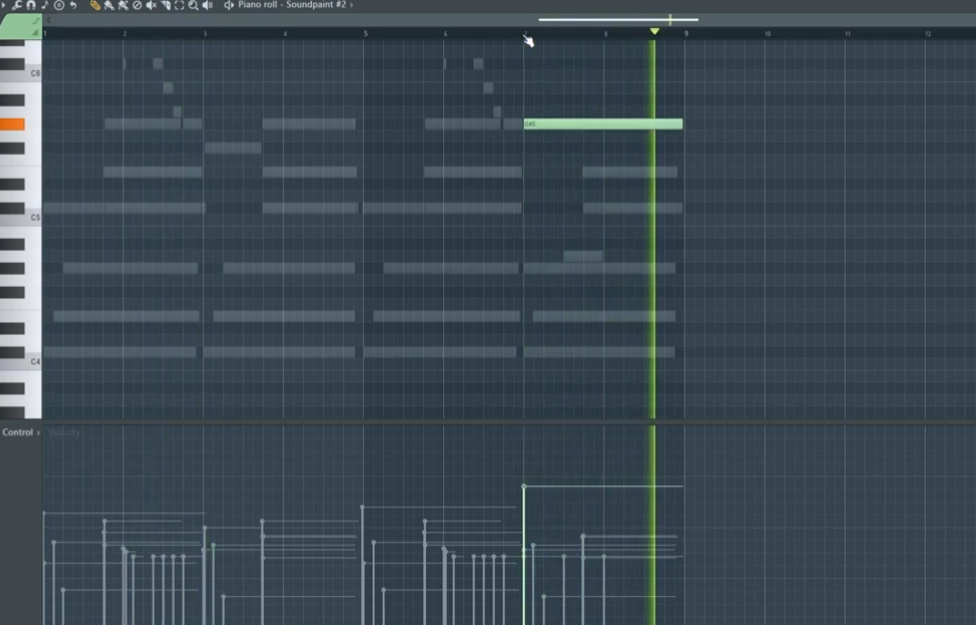Click bar number 12 on the timeline ruler
976x625 pixels.
927,34
